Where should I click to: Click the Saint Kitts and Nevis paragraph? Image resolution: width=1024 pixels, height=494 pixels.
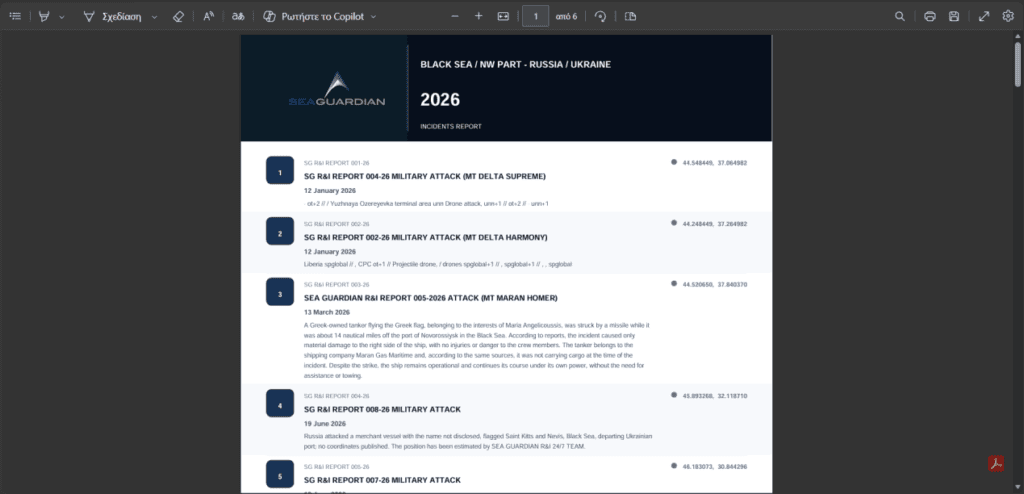(x=478, y=441)
